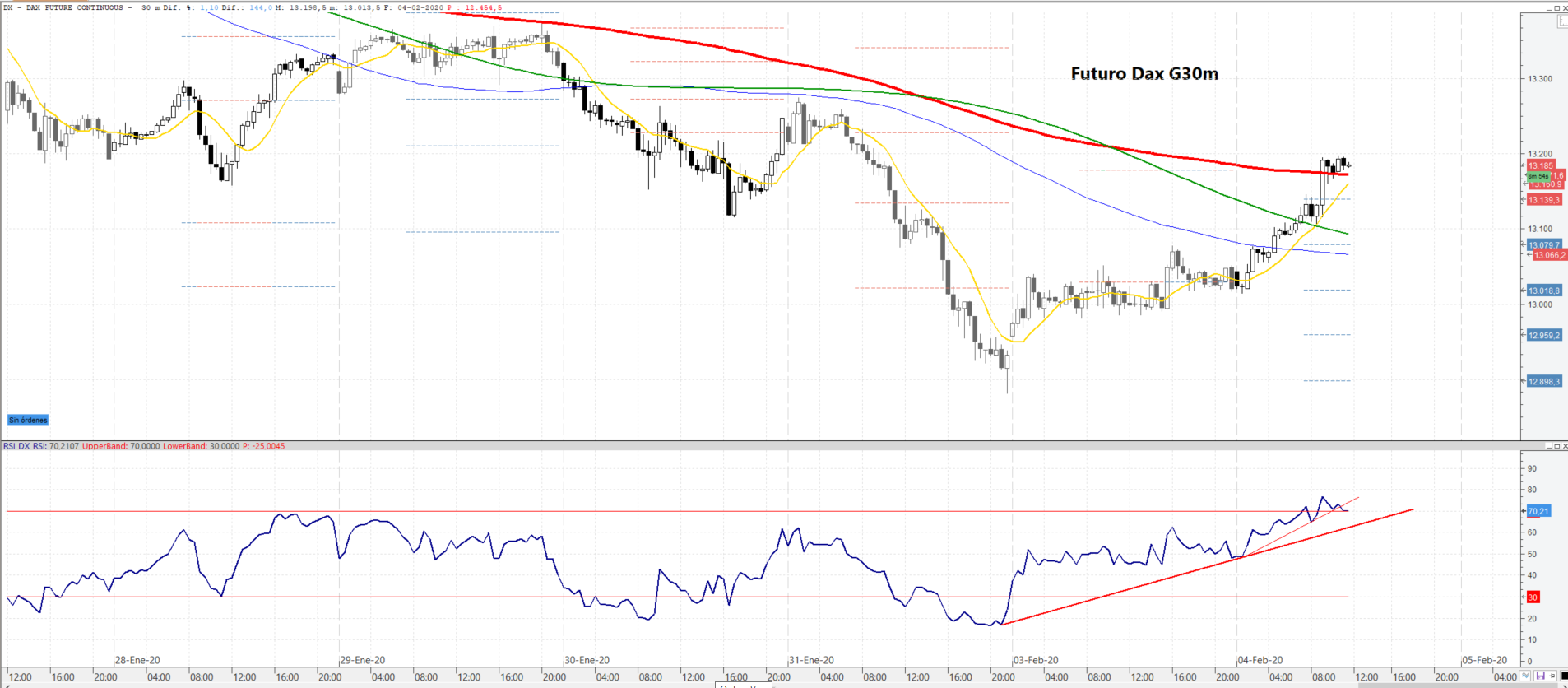Maximize the RSI indicator pane
This screenshot has width=1568, height=688.
pos(1556,446)
